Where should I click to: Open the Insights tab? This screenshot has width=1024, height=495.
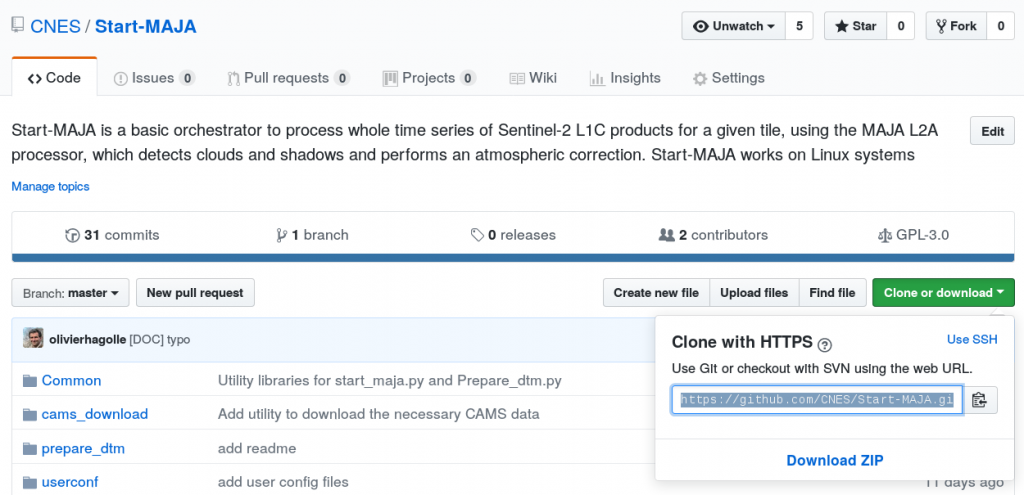625,78
